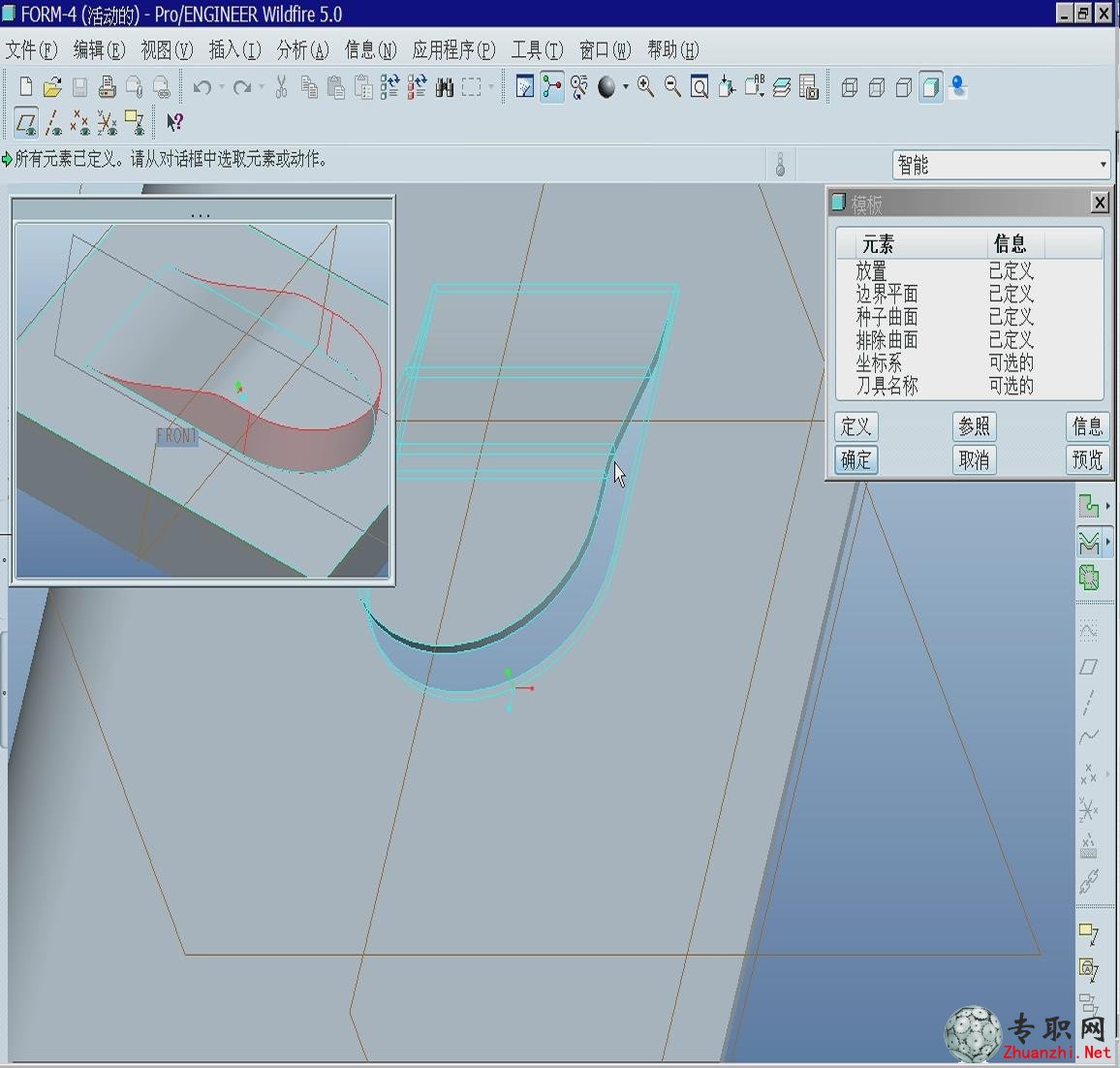The height and width of the screenshot is (1068, 1120).
Task: Expand the die form tool flyout arrow
Action: click(1107, 542)
